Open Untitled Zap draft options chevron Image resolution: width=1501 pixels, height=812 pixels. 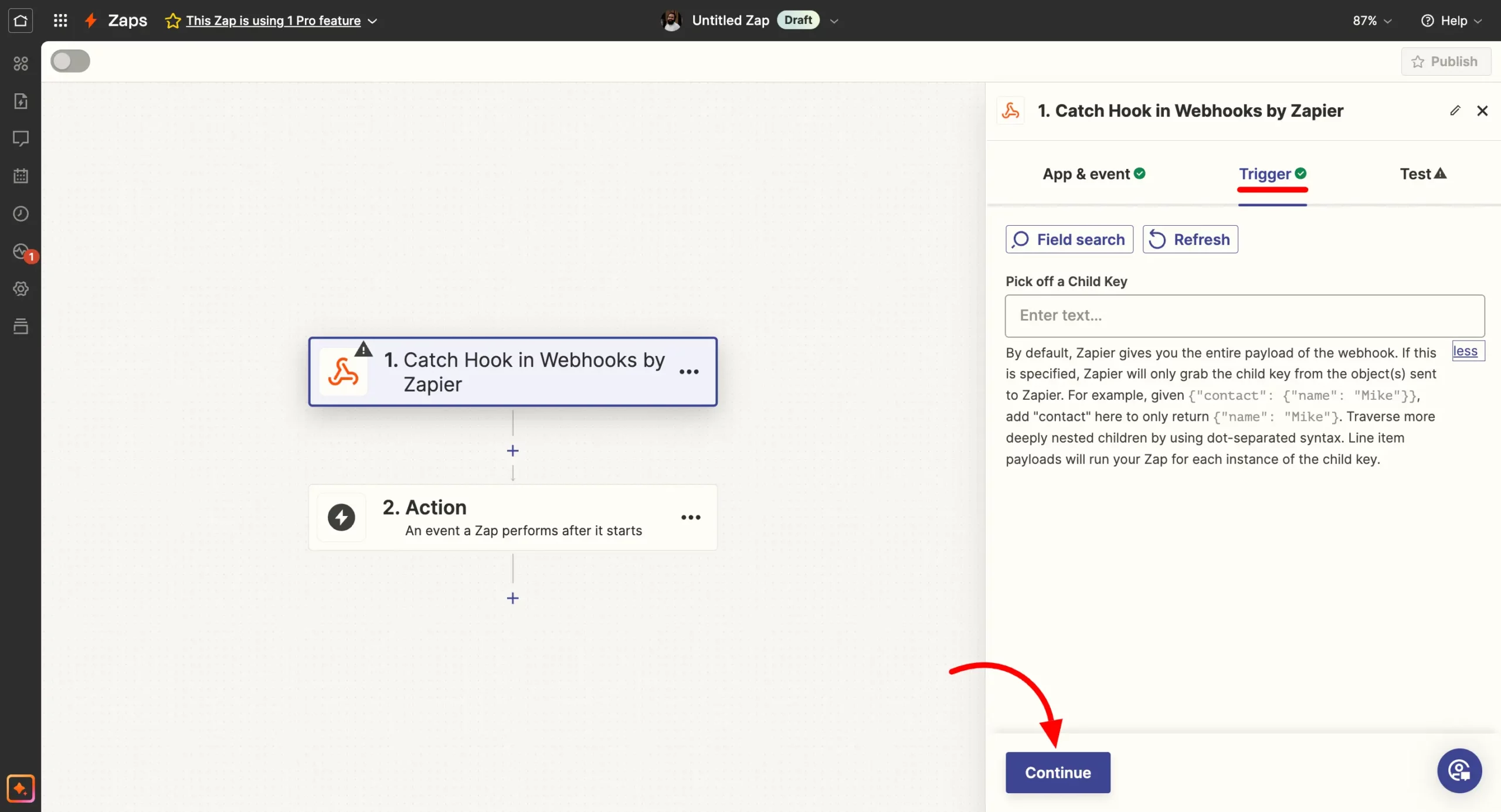(834, 21)
